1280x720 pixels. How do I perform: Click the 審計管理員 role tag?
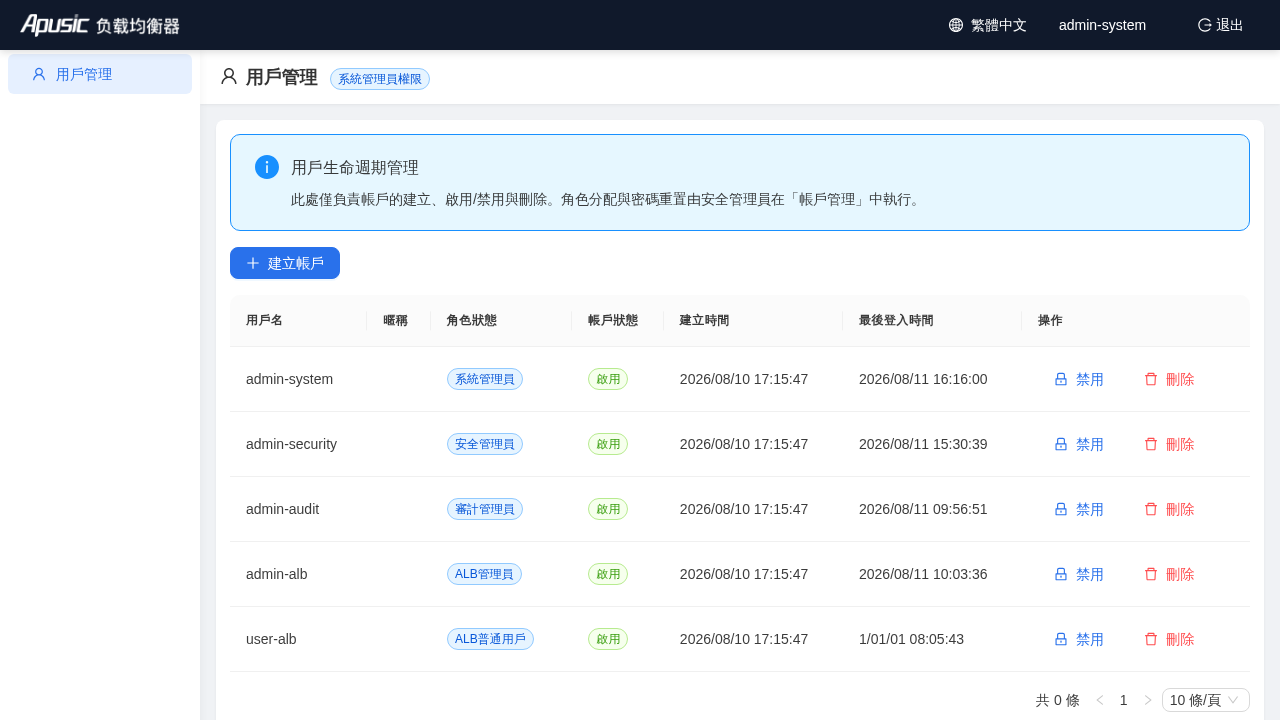485,509
